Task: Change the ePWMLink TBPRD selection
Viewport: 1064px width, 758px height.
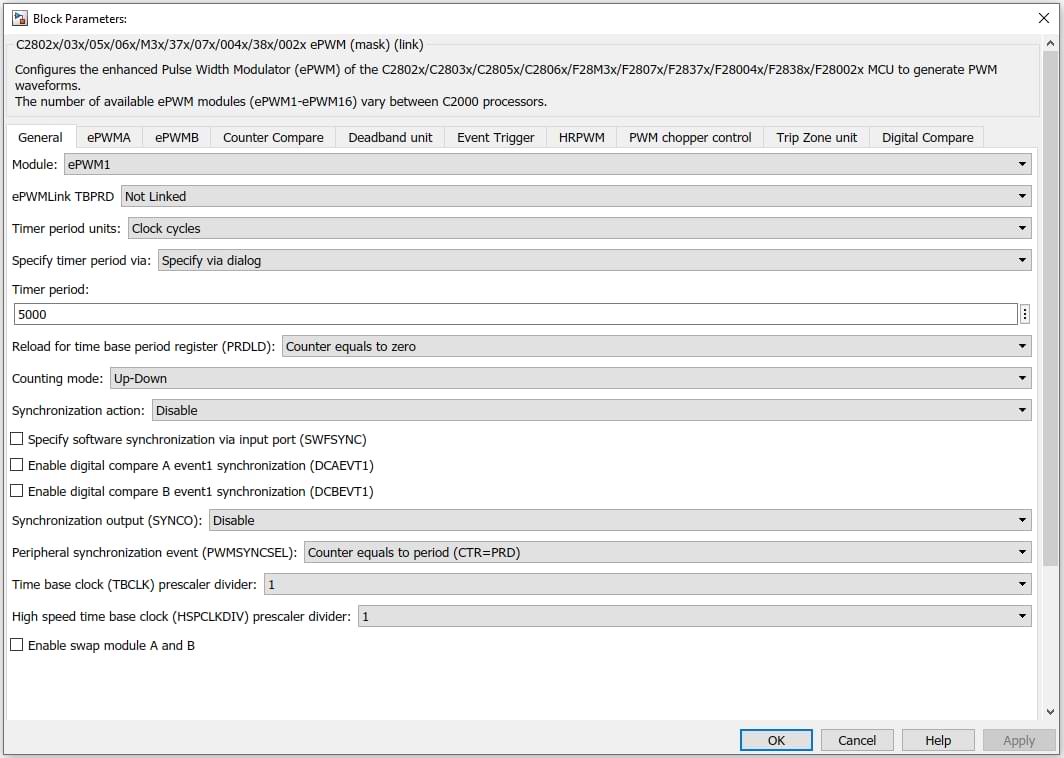Action: coord(575,196)
